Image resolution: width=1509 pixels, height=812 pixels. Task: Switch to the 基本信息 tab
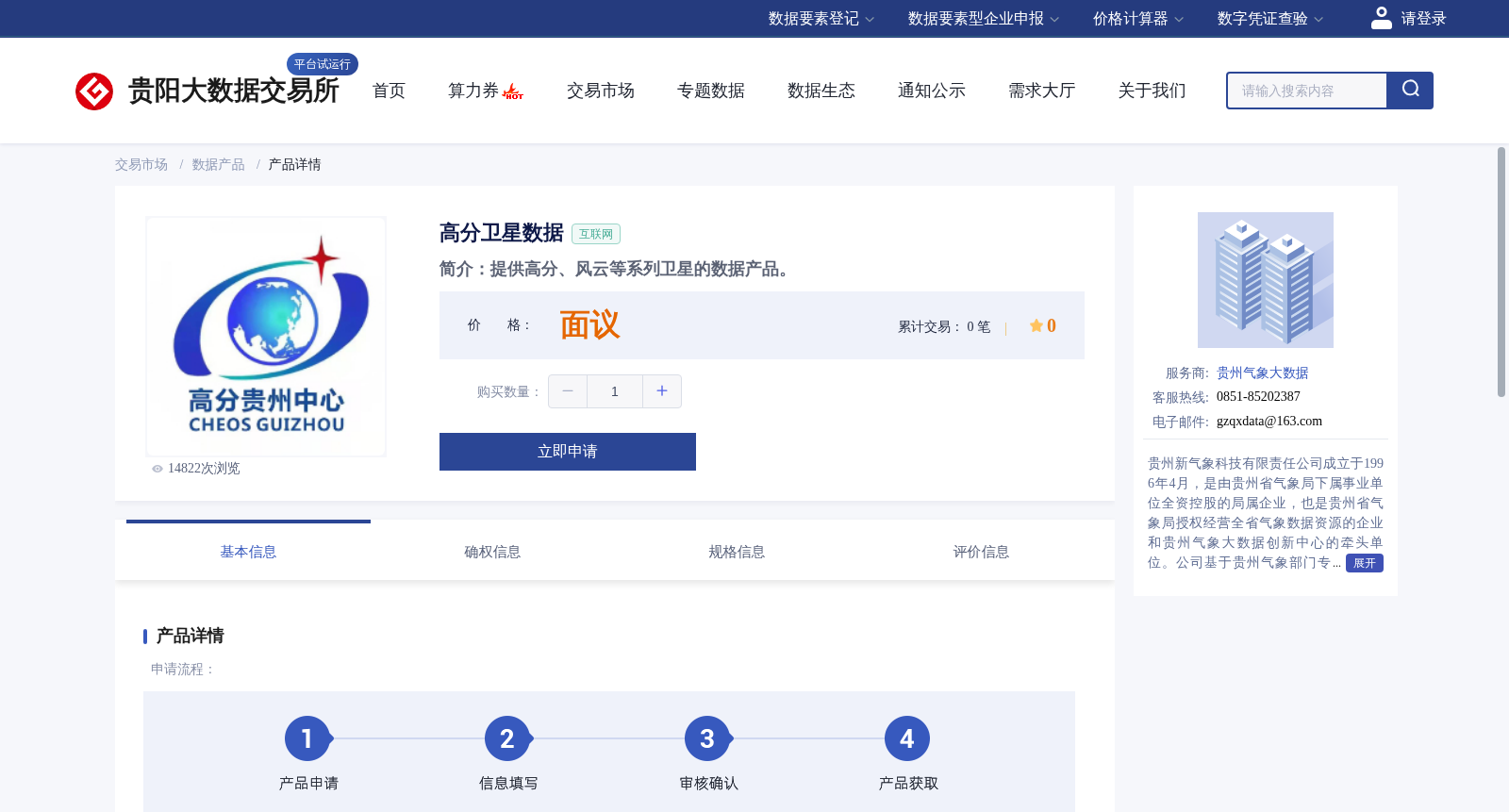(248, 552)
